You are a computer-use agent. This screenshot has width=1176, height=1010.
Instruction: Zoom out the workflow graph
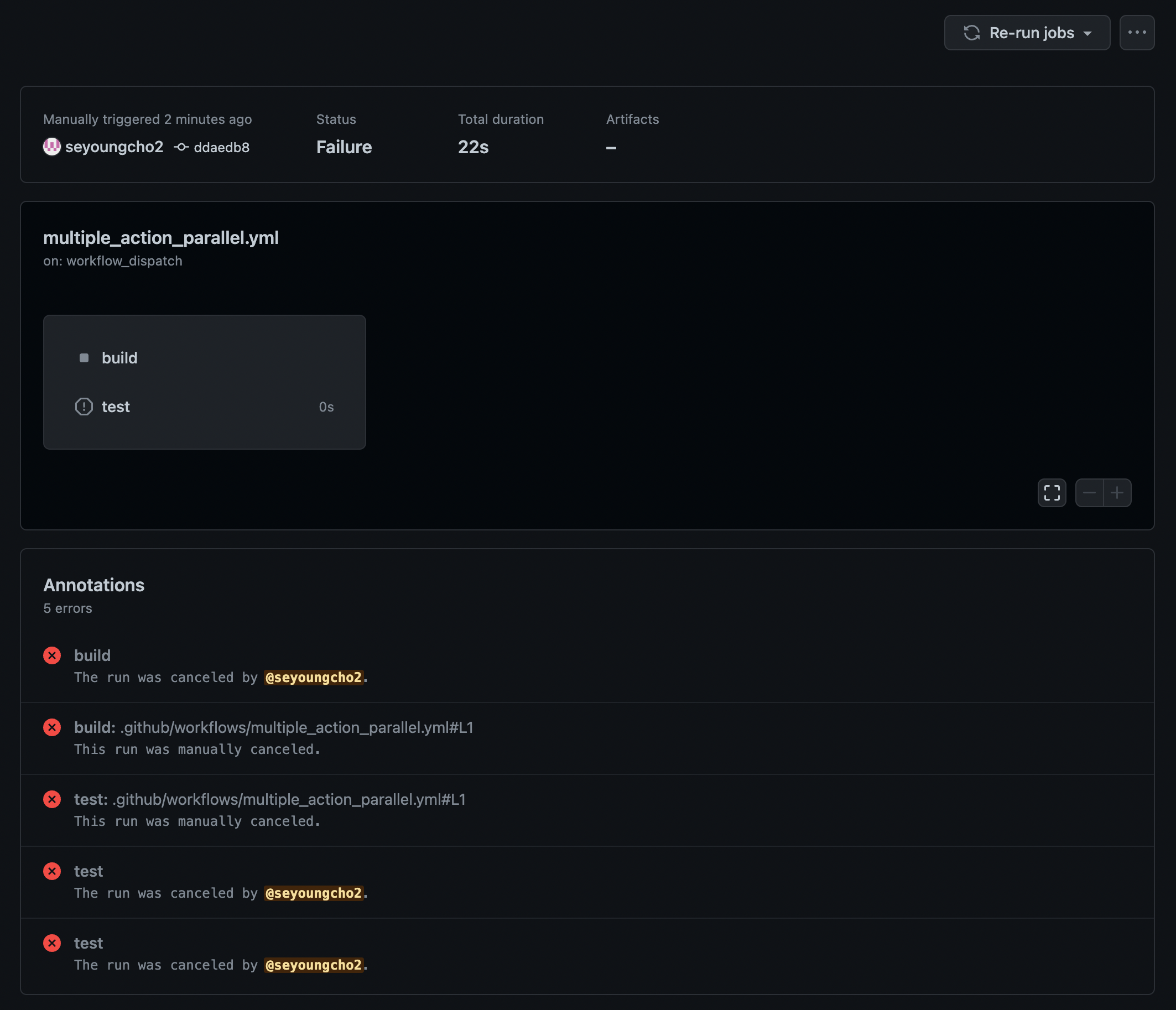tap(1089, 492)
